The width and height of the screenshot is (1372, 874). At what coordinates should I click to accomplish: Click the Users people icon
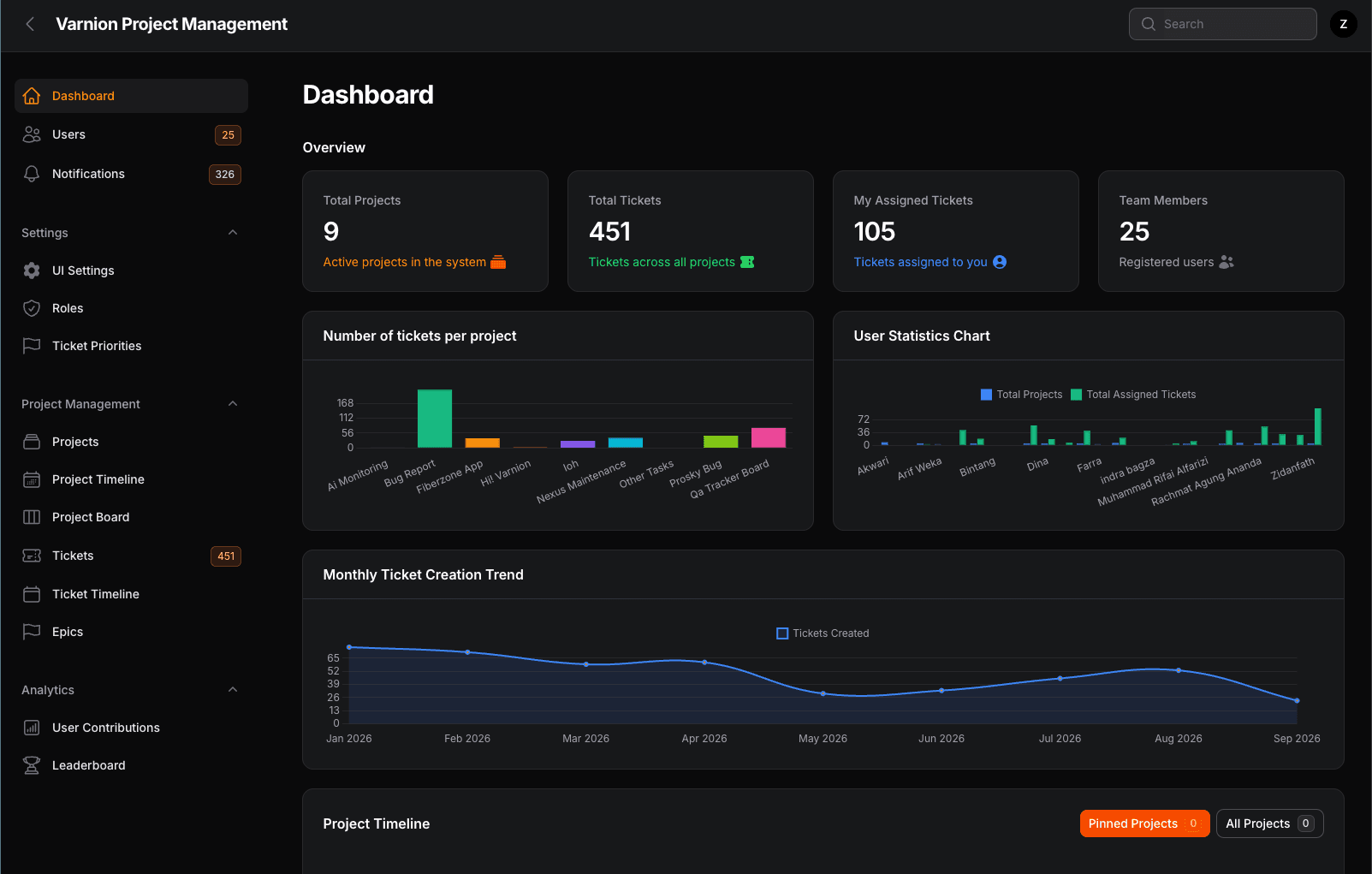(x=32, y=134)
